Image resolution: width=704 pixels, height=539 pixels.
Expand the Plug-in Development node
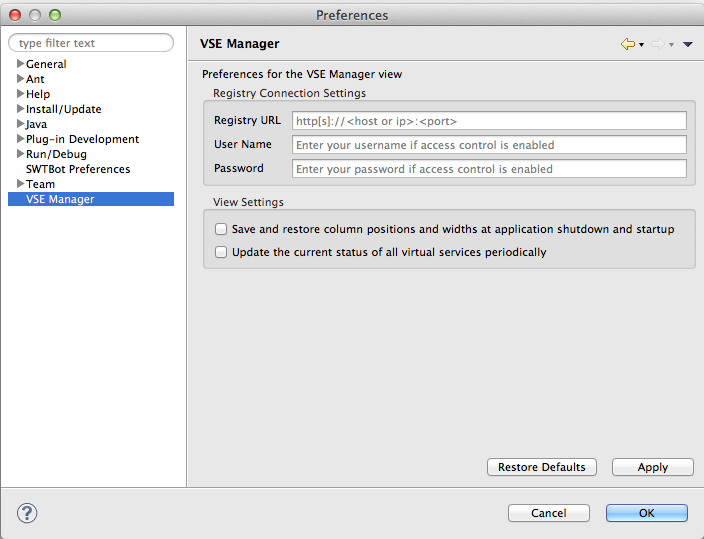(x=20, y=139)
